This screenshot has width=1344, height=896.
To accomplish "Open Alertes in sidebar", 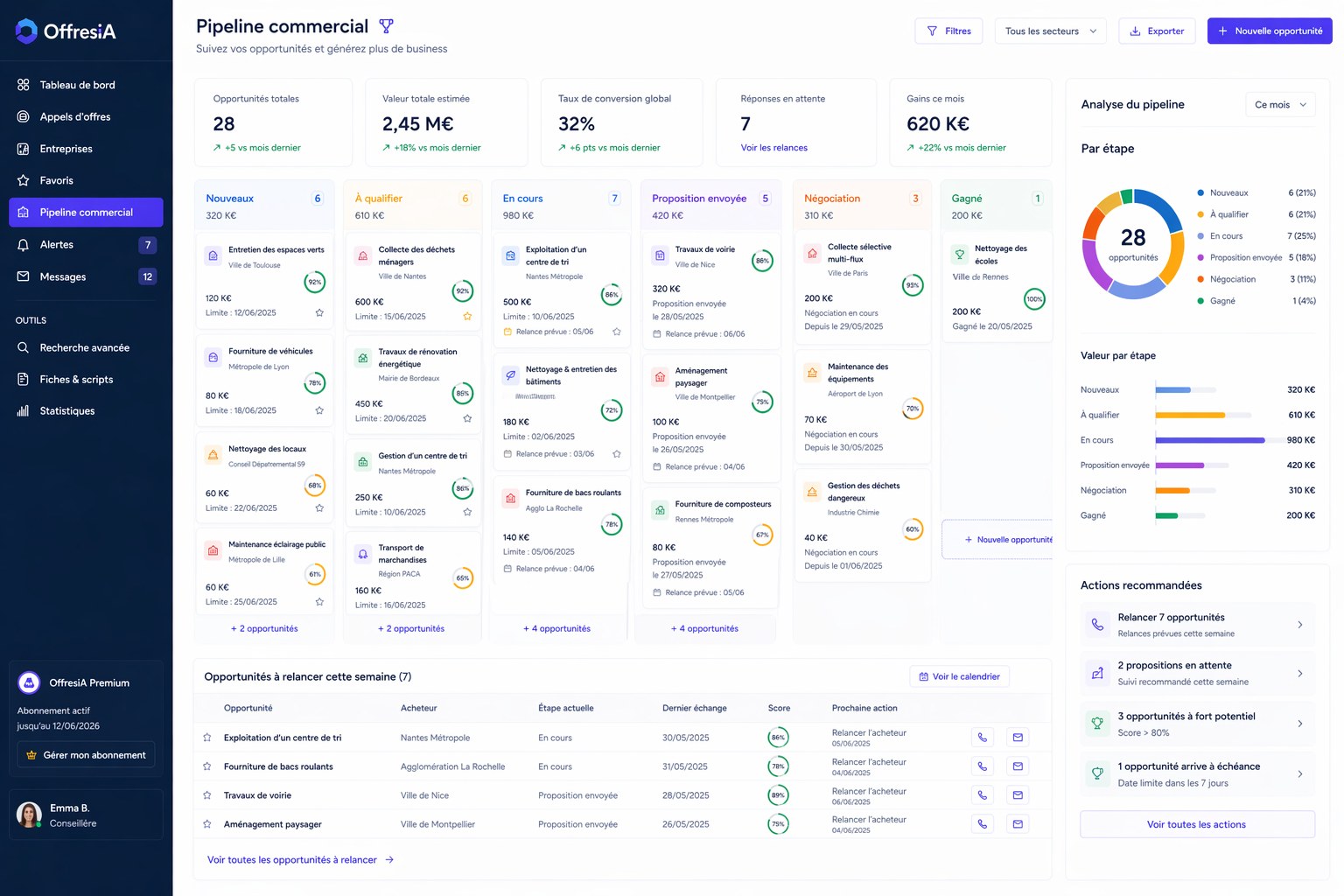I will [86, 245].
